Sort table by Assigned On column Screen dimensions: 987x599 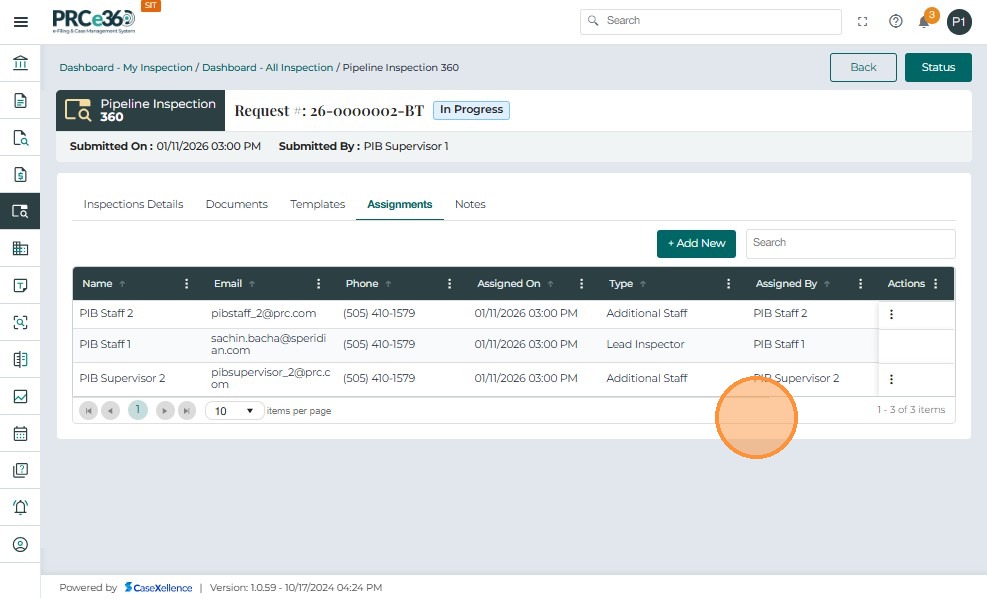[508, 284]
